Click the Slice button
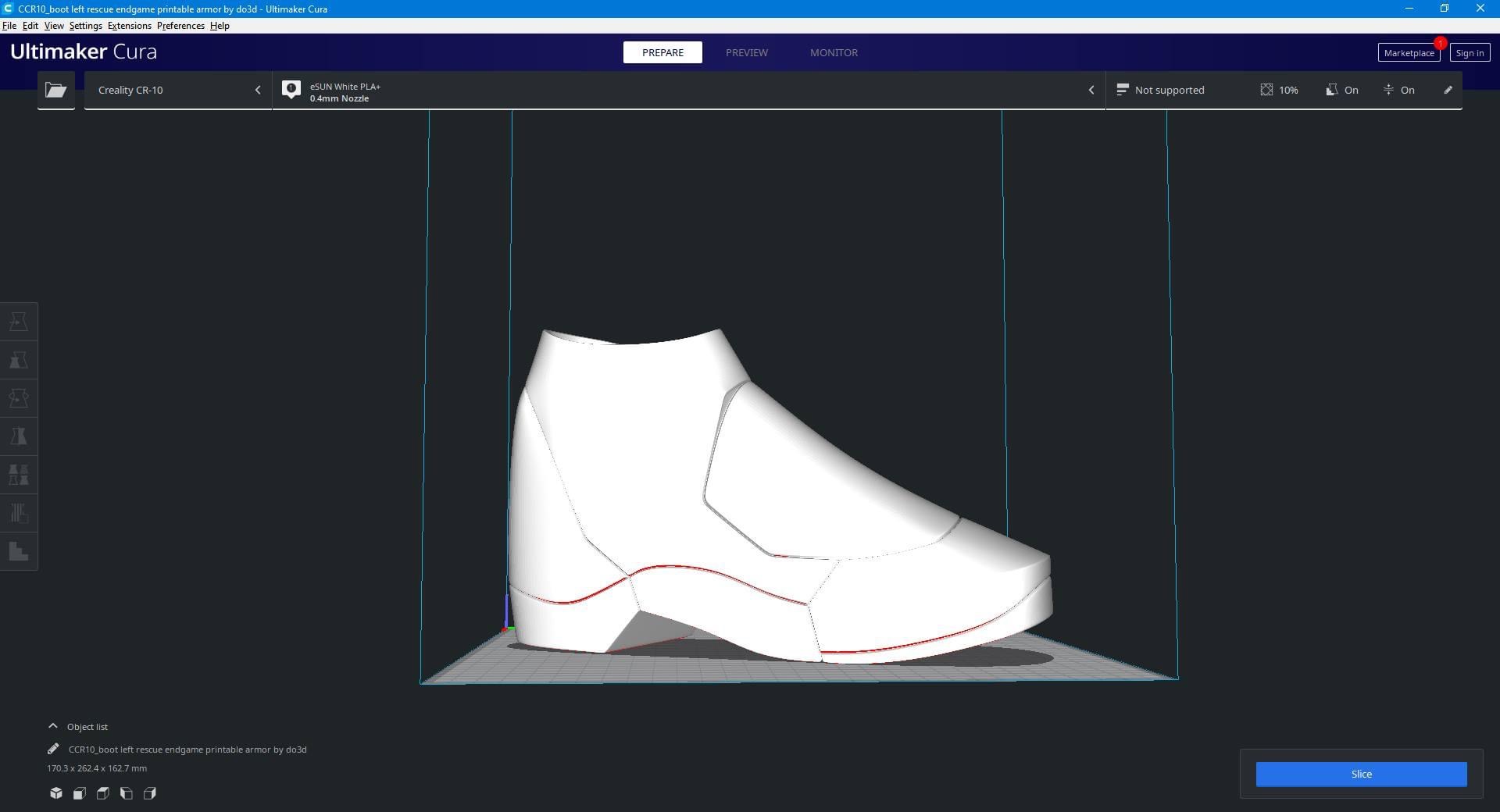 pos(1361,775)
